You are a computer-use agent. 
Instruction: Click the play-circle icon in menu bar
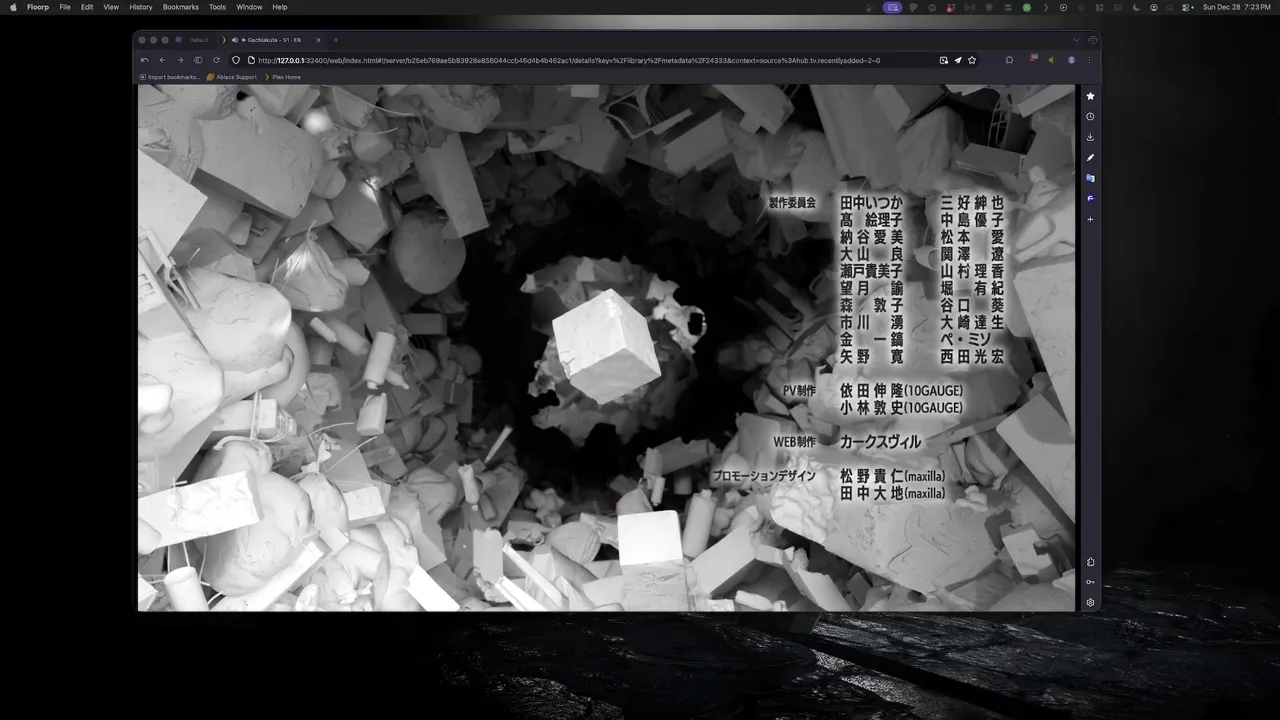coord(1063,7)
